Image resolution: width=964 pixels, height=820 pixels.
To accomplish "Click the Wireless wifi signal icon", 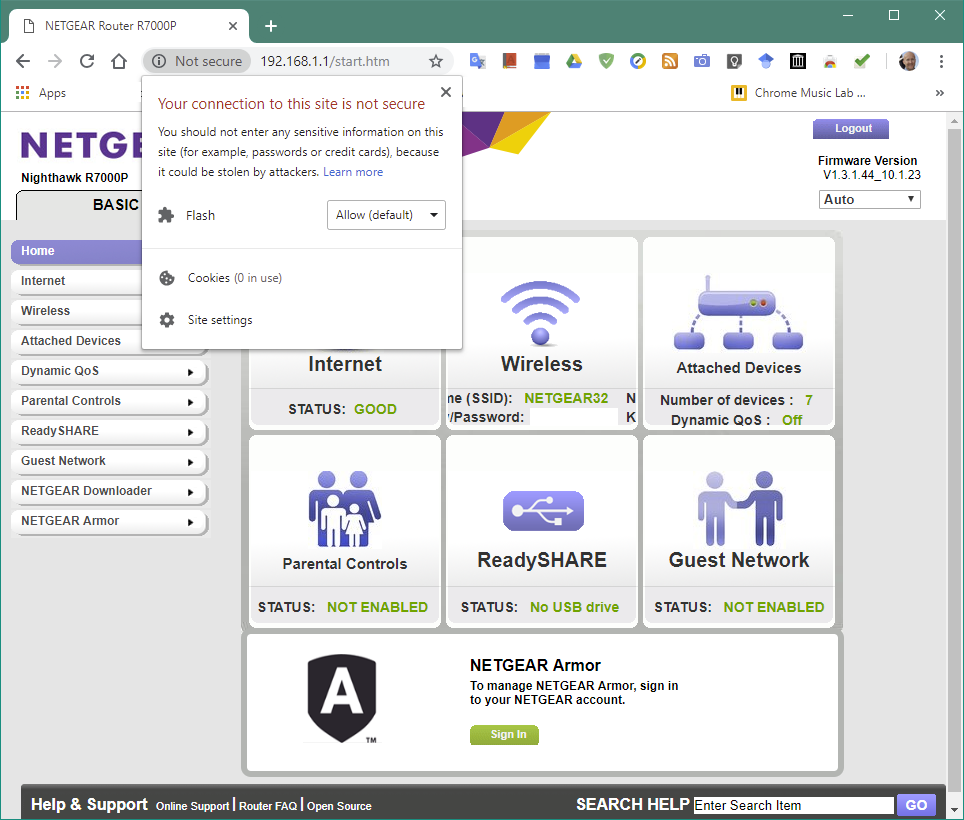I will pos(540,312).
